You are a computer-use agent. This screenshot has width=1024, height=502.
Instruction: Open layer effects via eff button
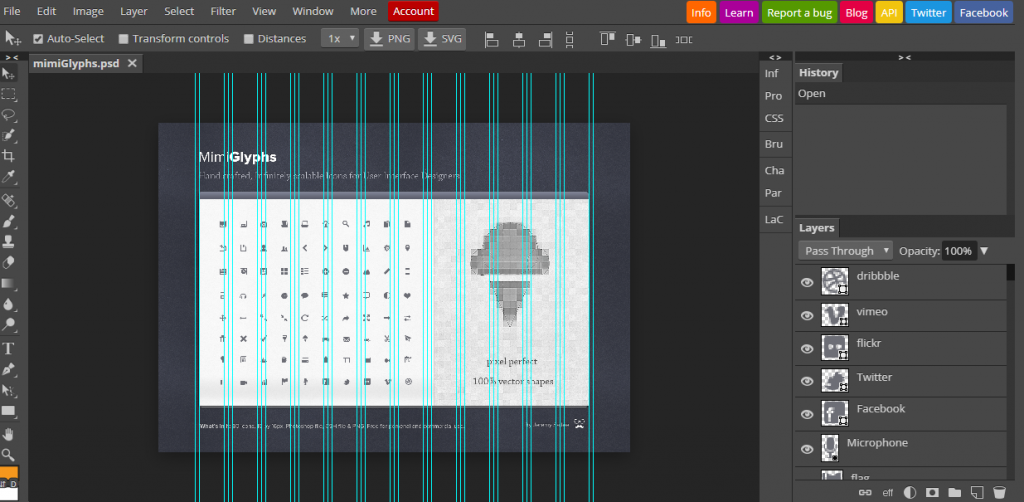888,493
